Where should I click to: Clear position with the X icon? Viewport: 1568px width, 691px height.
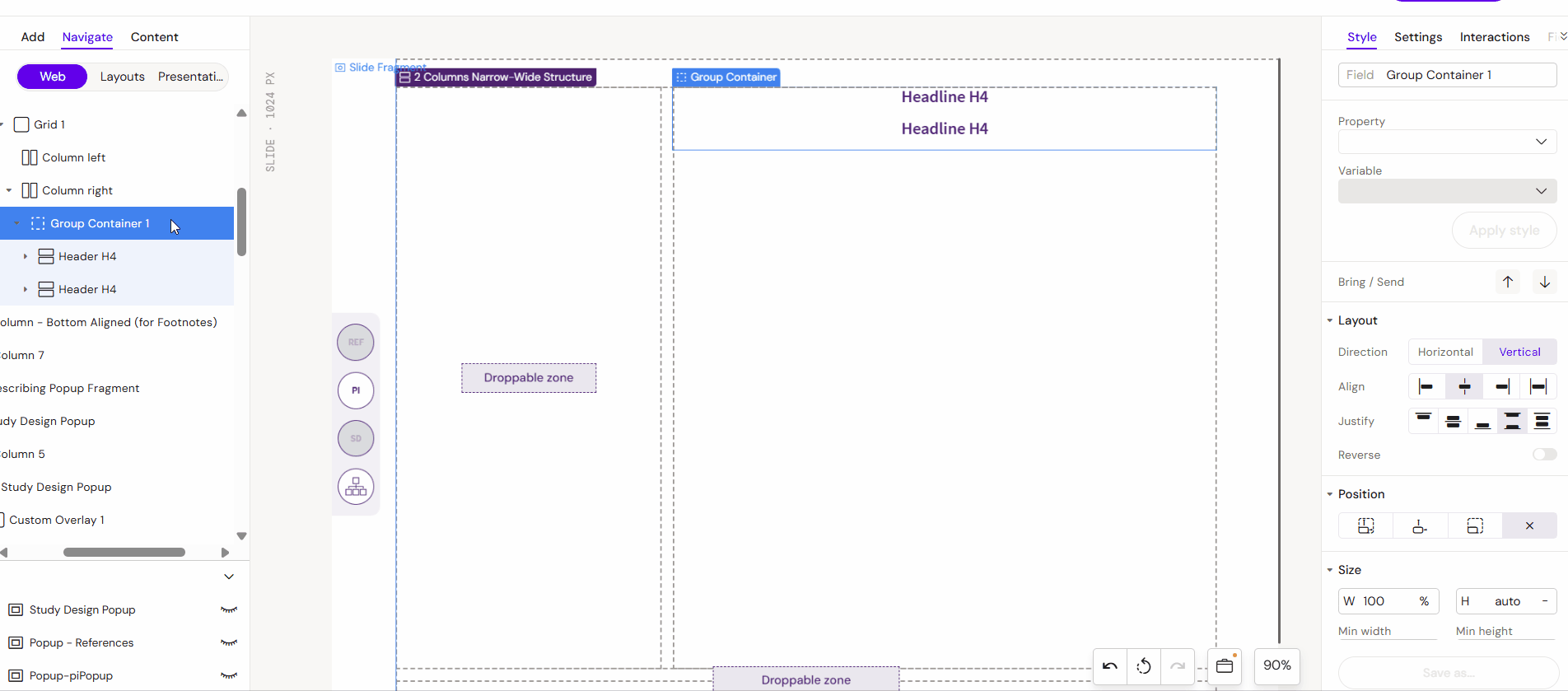click(x=1529, y=525)
